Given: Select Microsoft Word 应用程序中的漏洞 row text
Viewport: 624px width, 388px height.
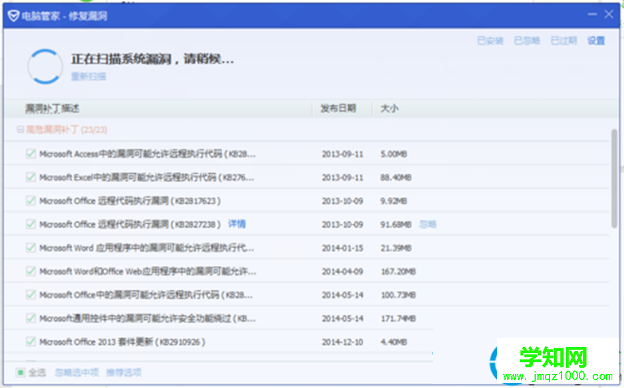Looking at the screenshot, I should tap(146, 248).
